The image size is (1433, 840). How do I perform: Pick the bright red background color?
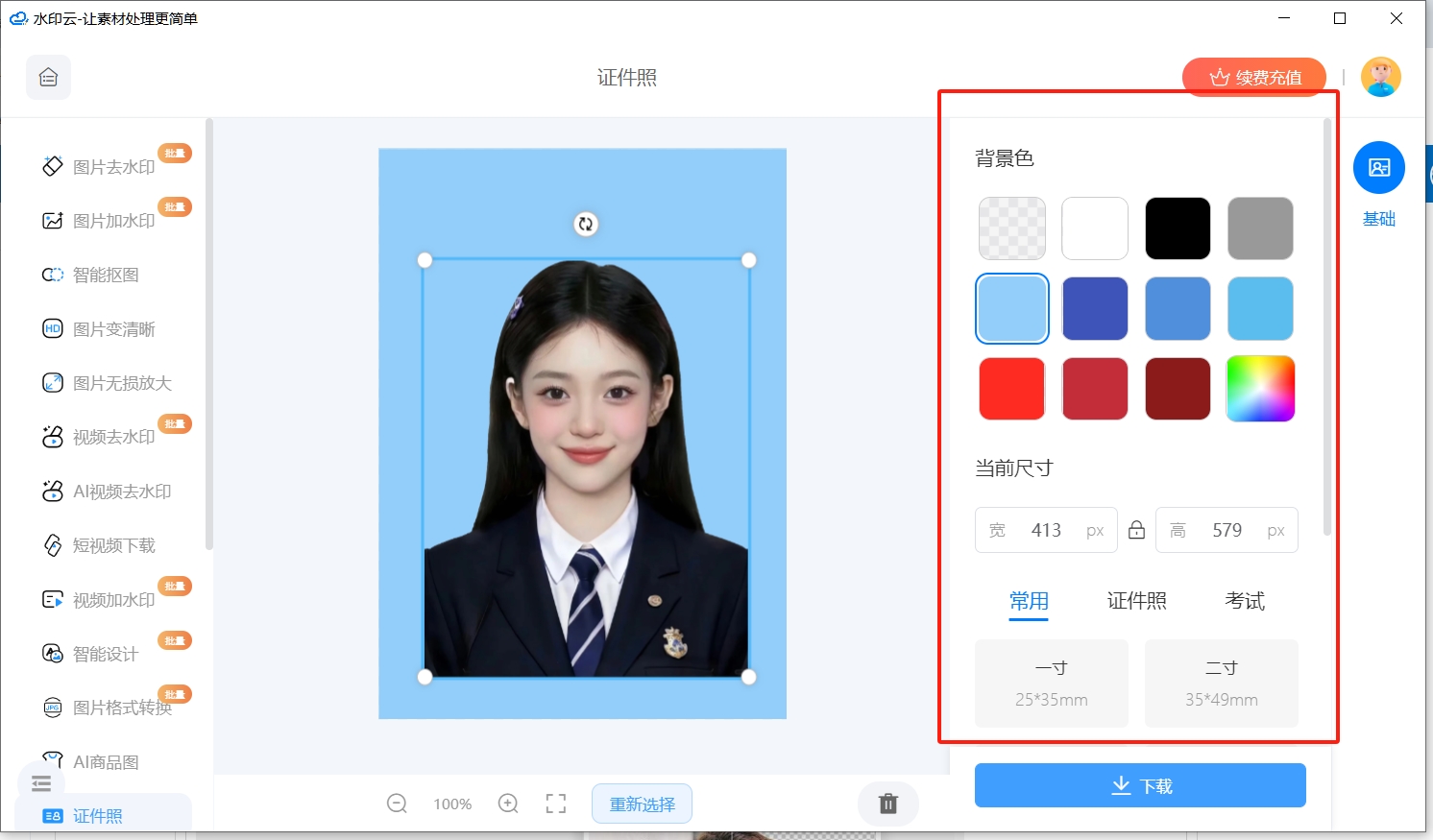tap(1011, 389)
